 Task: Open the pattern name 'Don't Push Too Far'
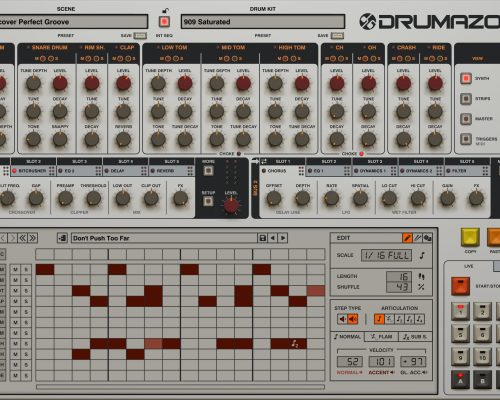164,238
